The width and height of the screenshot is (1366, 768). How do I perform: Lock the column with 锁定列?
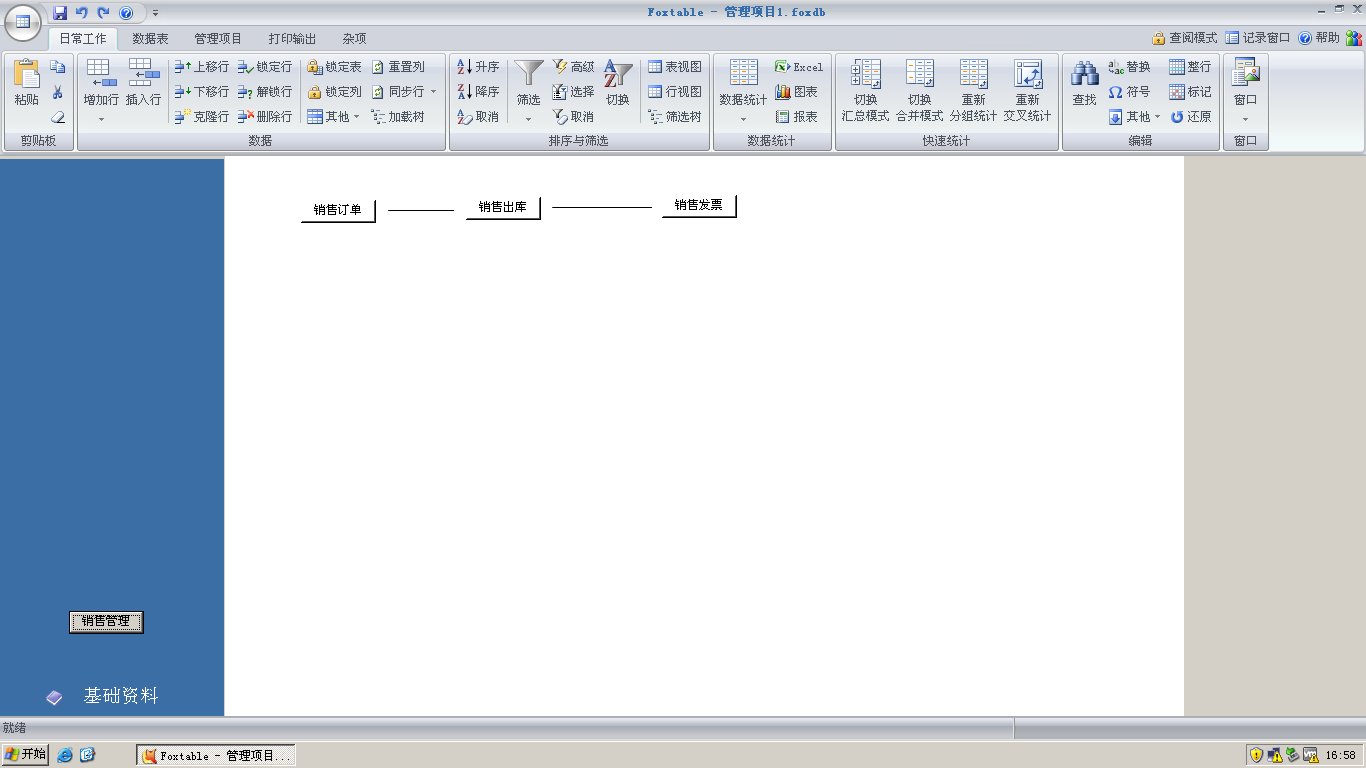pos(334,92)
